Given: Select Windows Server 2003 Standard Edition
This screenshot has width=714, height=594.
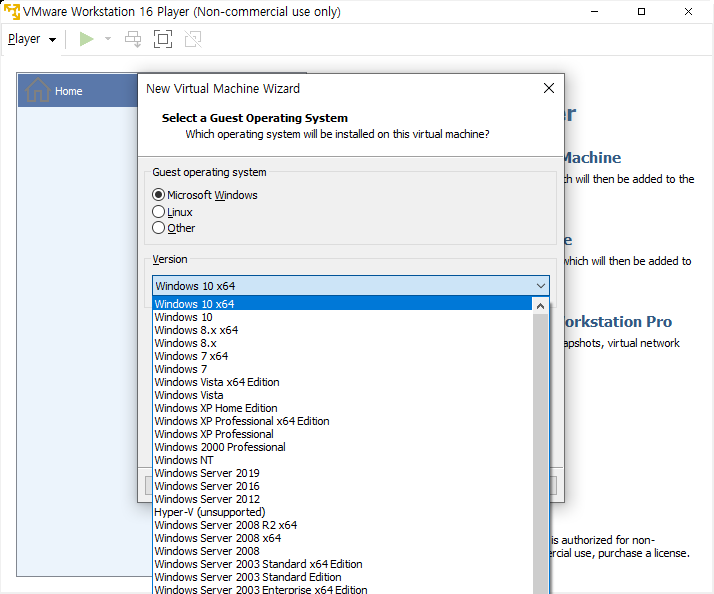Looking at the screenshot, I should tap(342, 577).
